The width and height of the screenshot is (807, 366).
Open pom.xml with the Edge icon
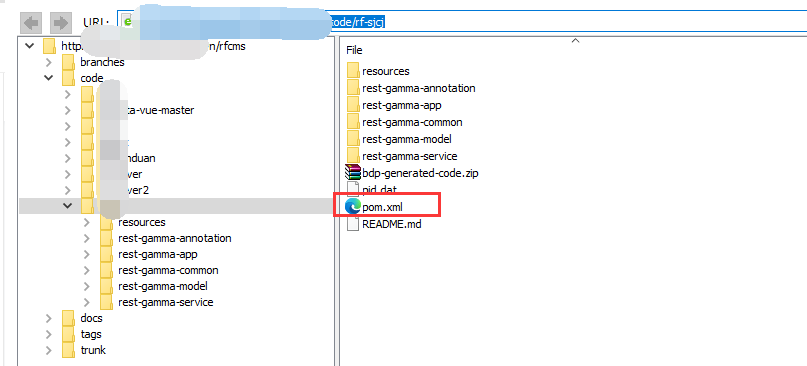point(353,207)
